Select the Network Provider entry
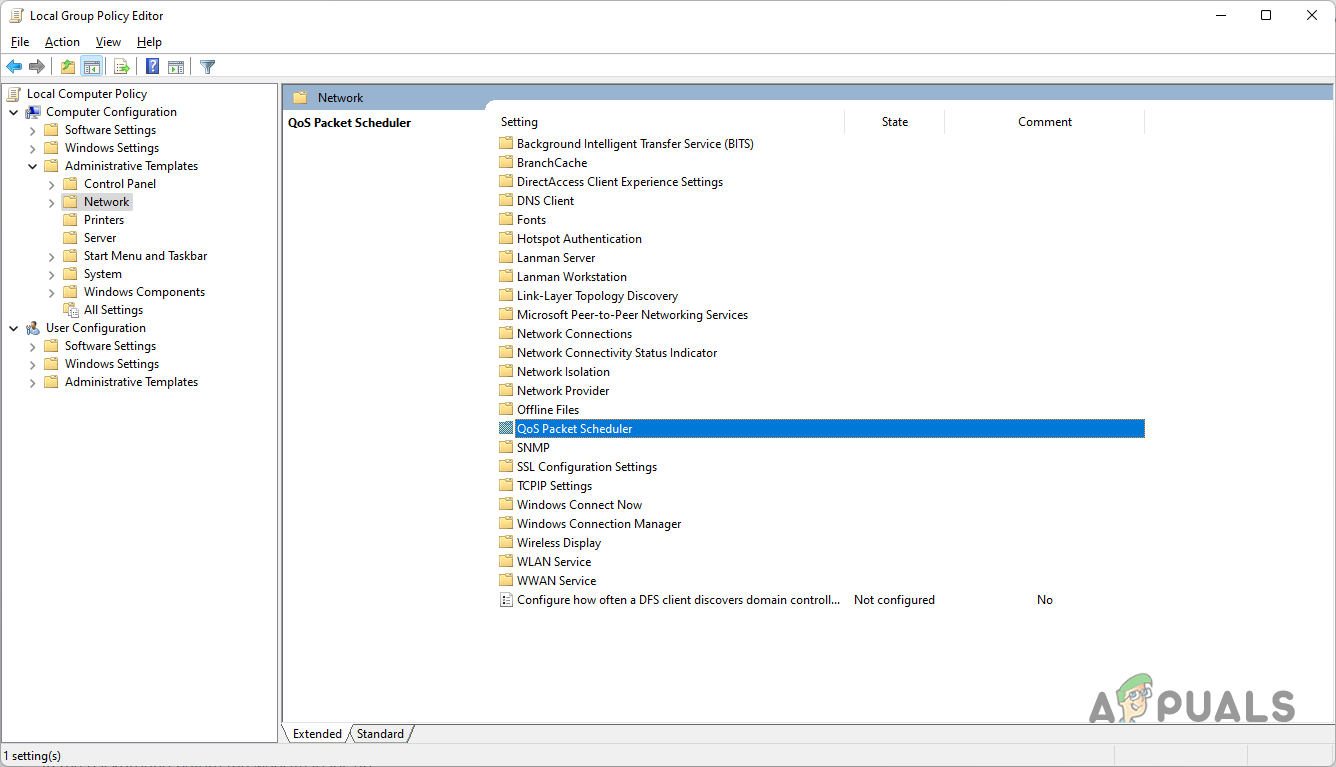1336x767 pixels. pos(563,391)
